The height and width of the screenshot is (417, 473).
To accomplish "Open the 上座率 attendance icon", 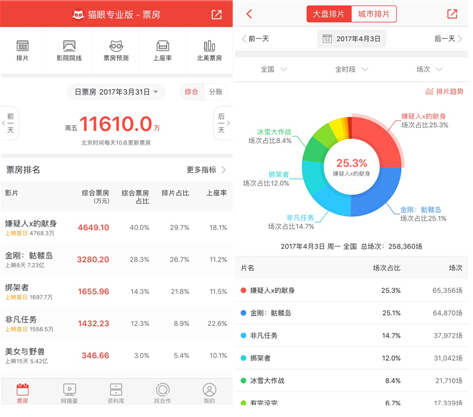I will pyautogui.click(x=162, y=46).
